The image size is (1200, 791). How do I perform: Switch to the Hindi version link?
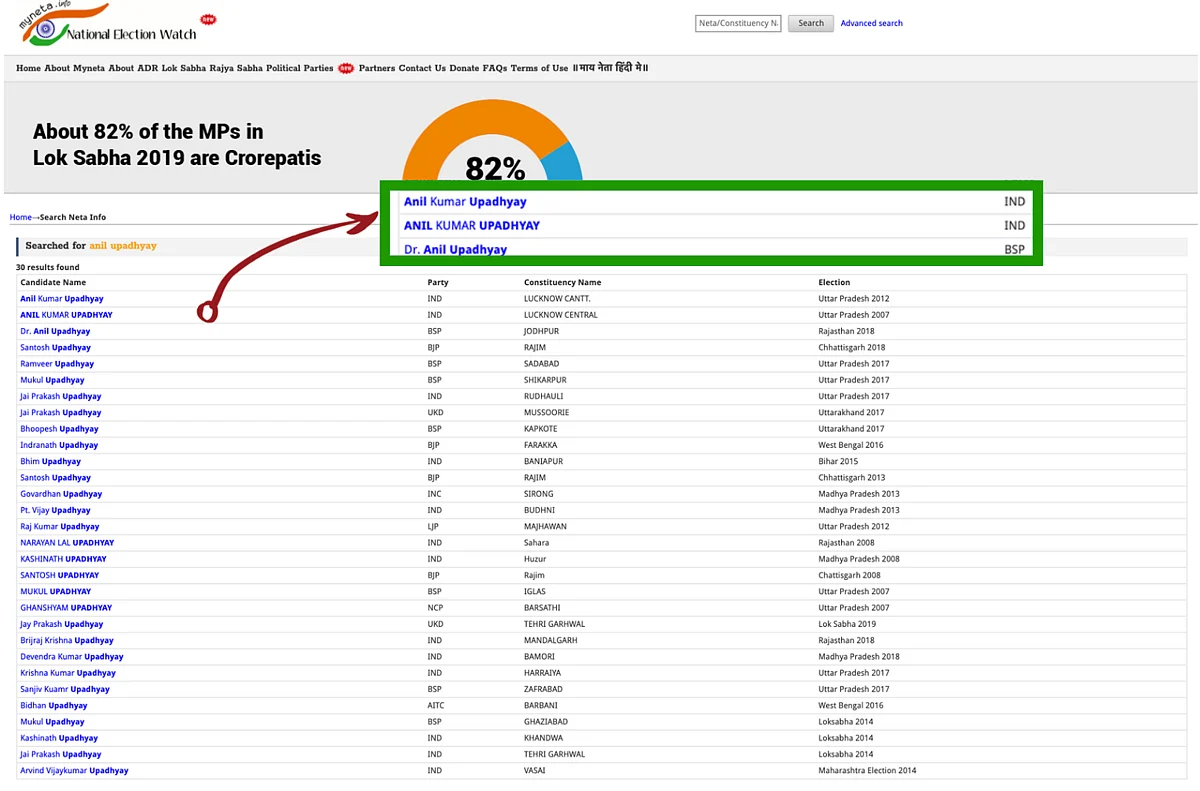click(x=610, y=68)
